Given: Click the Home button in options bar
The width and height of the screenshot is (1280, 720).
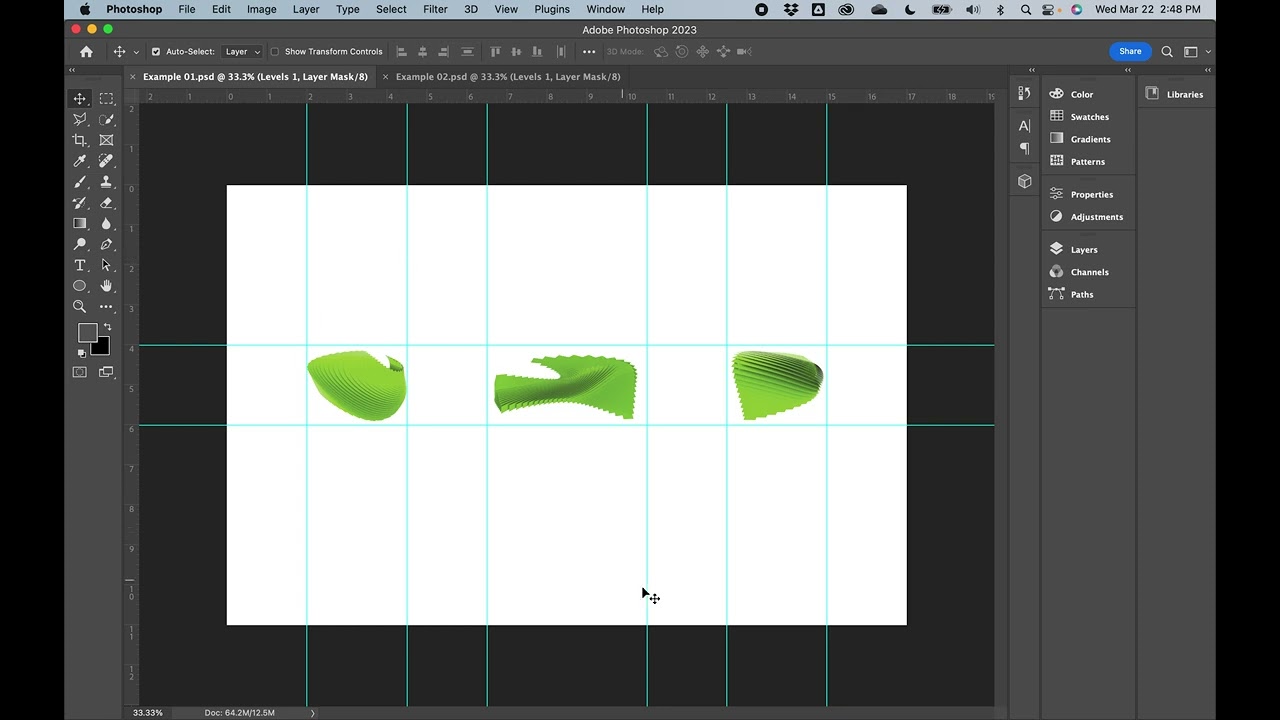Looking at the screenshot, I should [x=86, y=52].
